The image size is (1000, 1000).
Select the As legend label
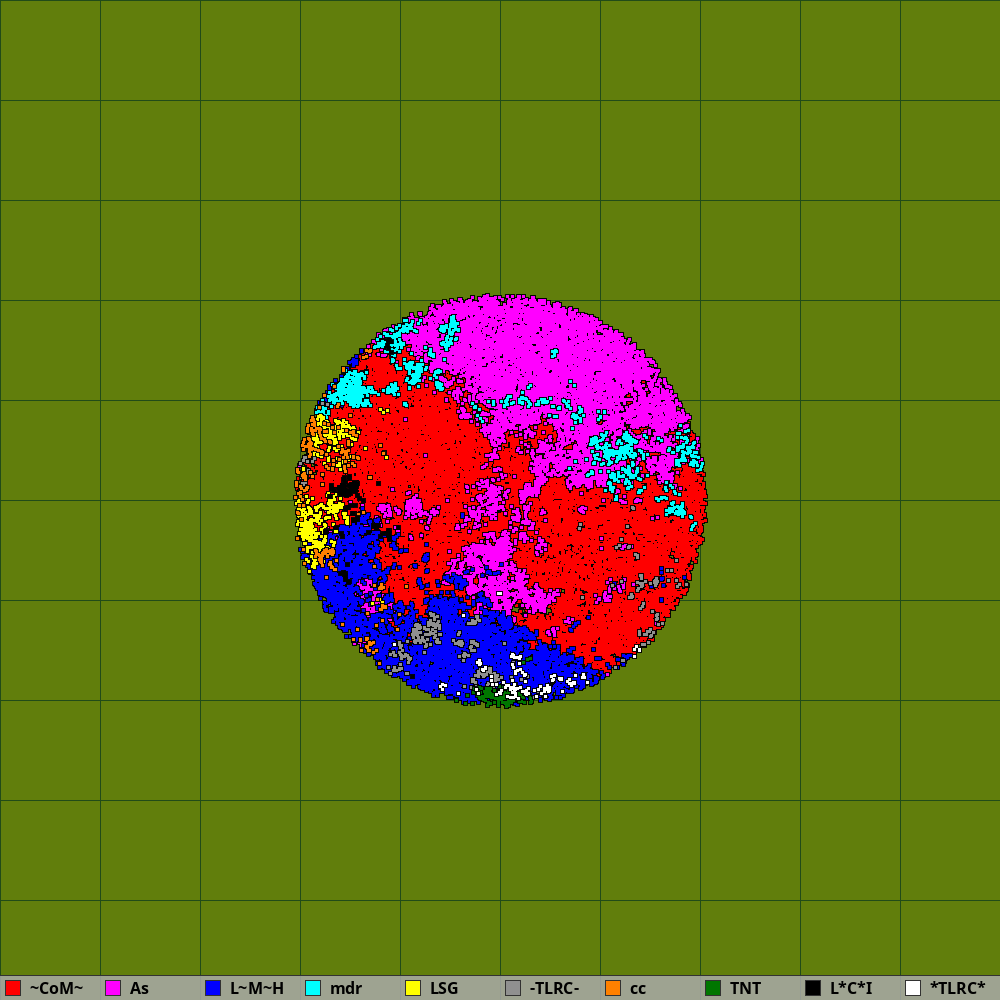[x=139, y=989]
